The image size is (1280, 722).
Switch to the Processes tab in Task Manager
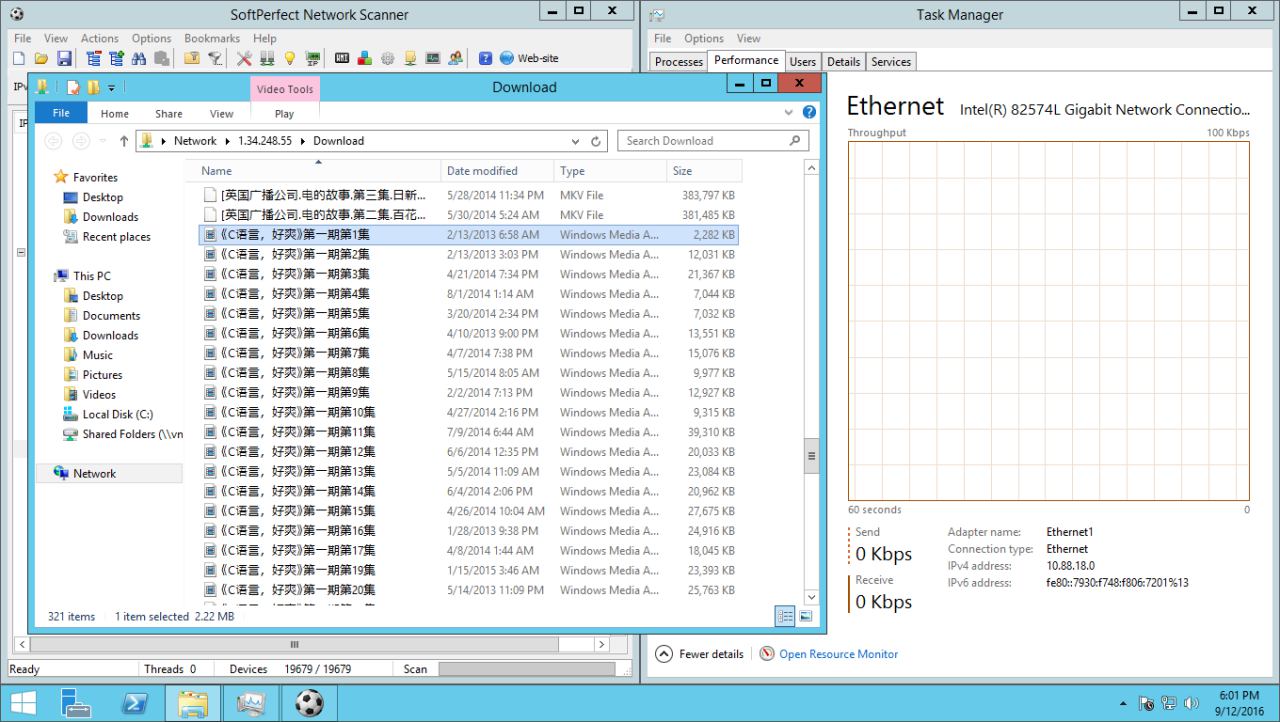(679, 62)
